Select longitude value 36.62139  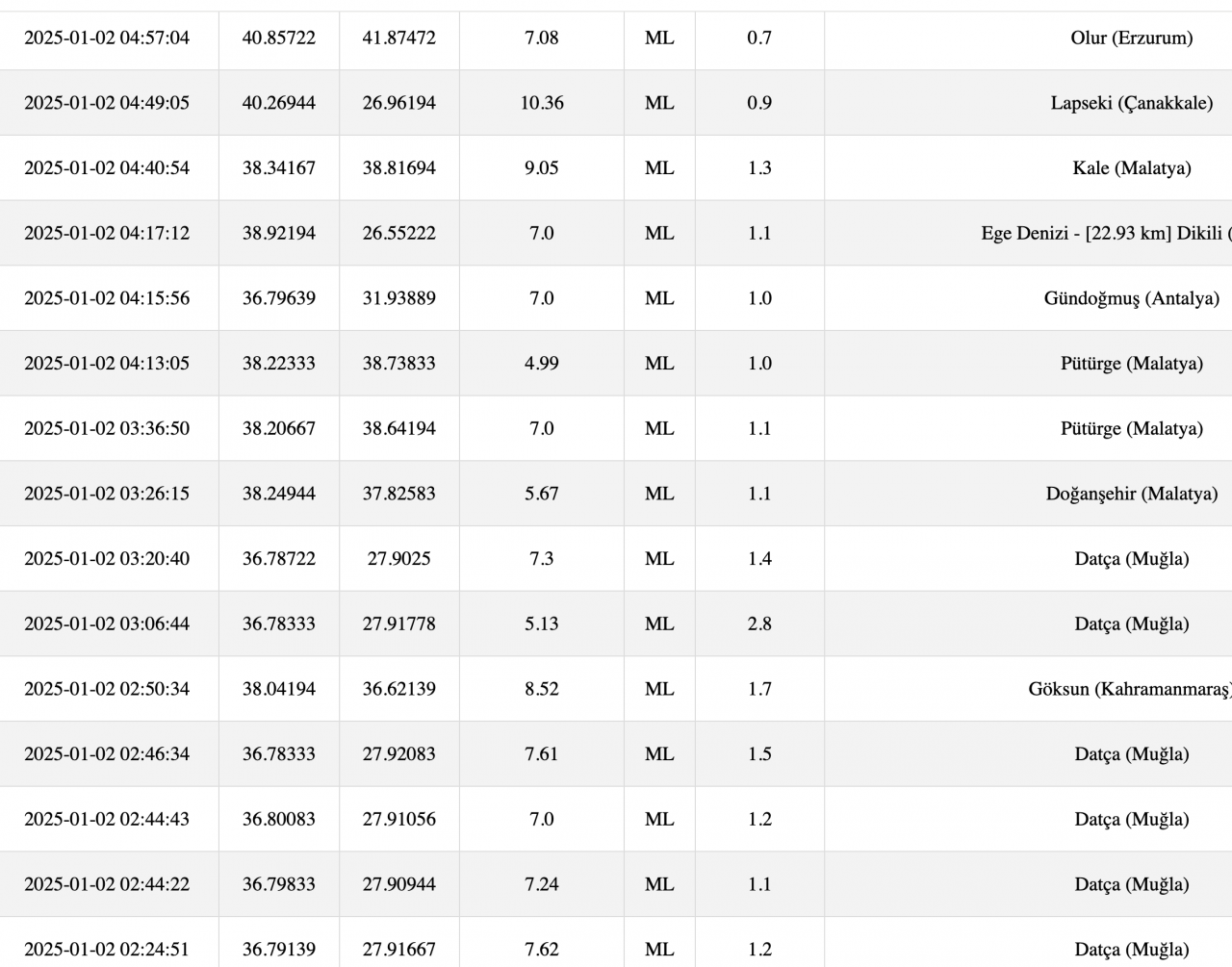(x=399, y=689)
